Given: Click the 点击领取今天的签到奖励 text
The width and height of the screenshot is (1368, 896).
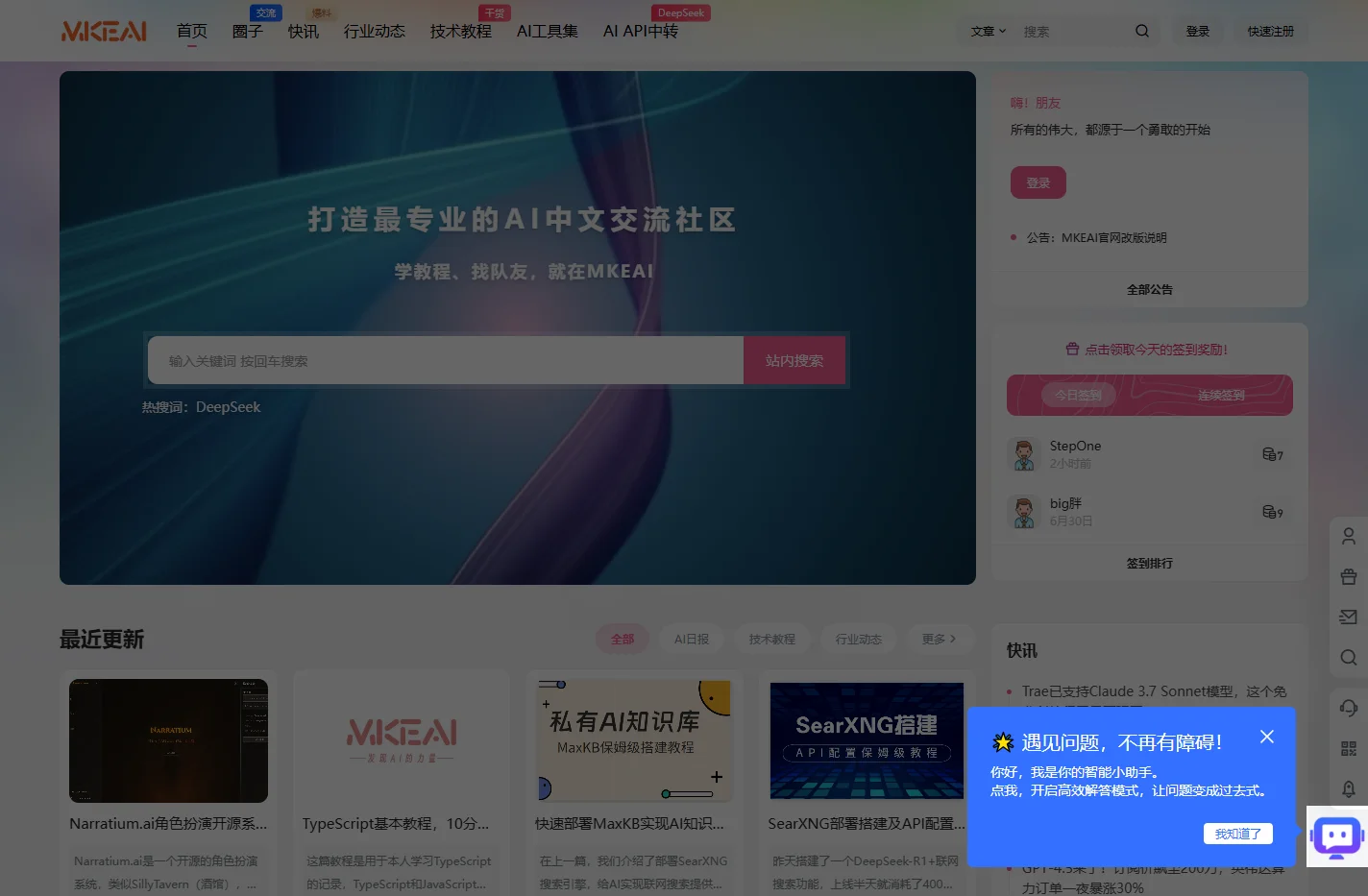Looking at the screenshot, I should (x=1156, y=350).
